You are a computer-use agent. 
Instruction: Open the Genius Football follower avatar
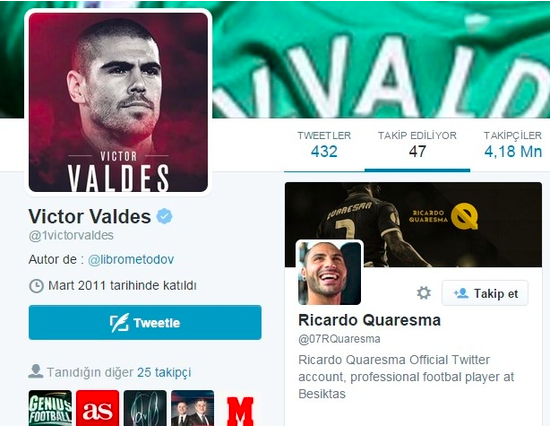coord(50,408)
